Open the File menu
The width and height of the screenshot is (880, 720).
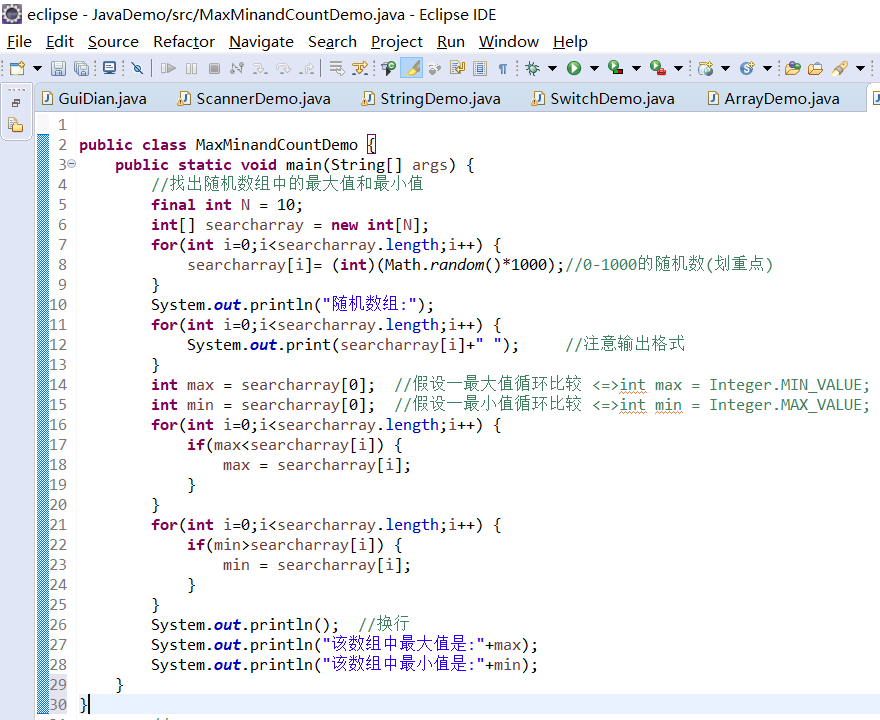click(x=19, y=42)
